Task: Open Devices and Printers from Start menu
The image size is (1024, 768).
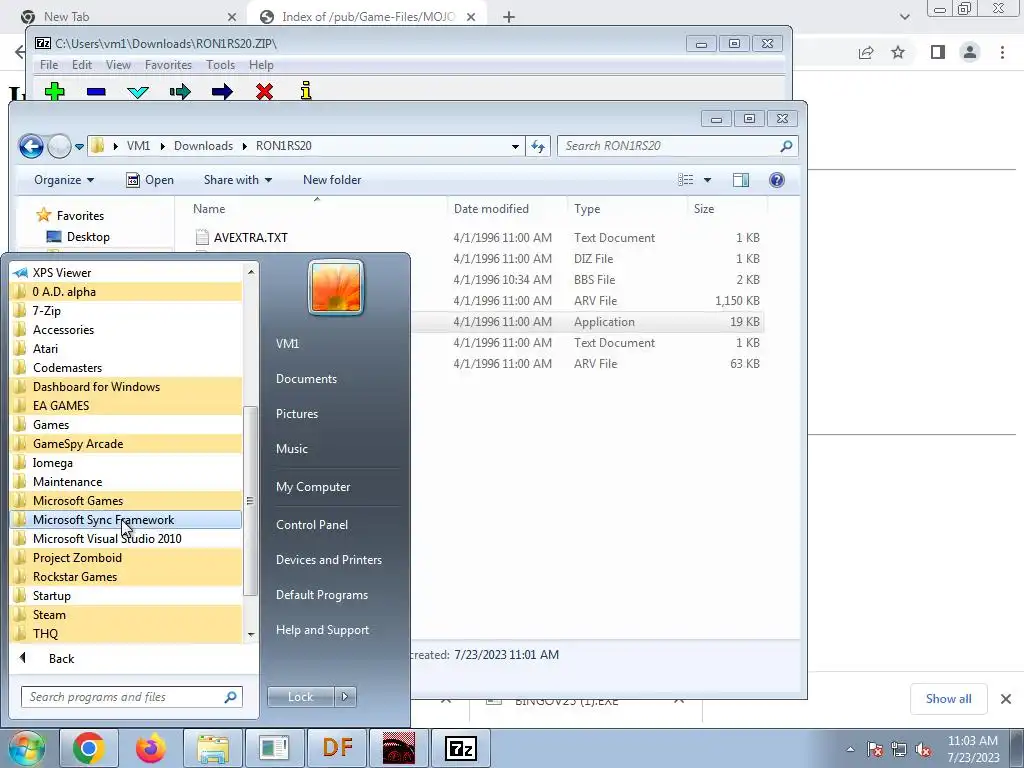Action: pyautogui.click(x=328, y=560)
